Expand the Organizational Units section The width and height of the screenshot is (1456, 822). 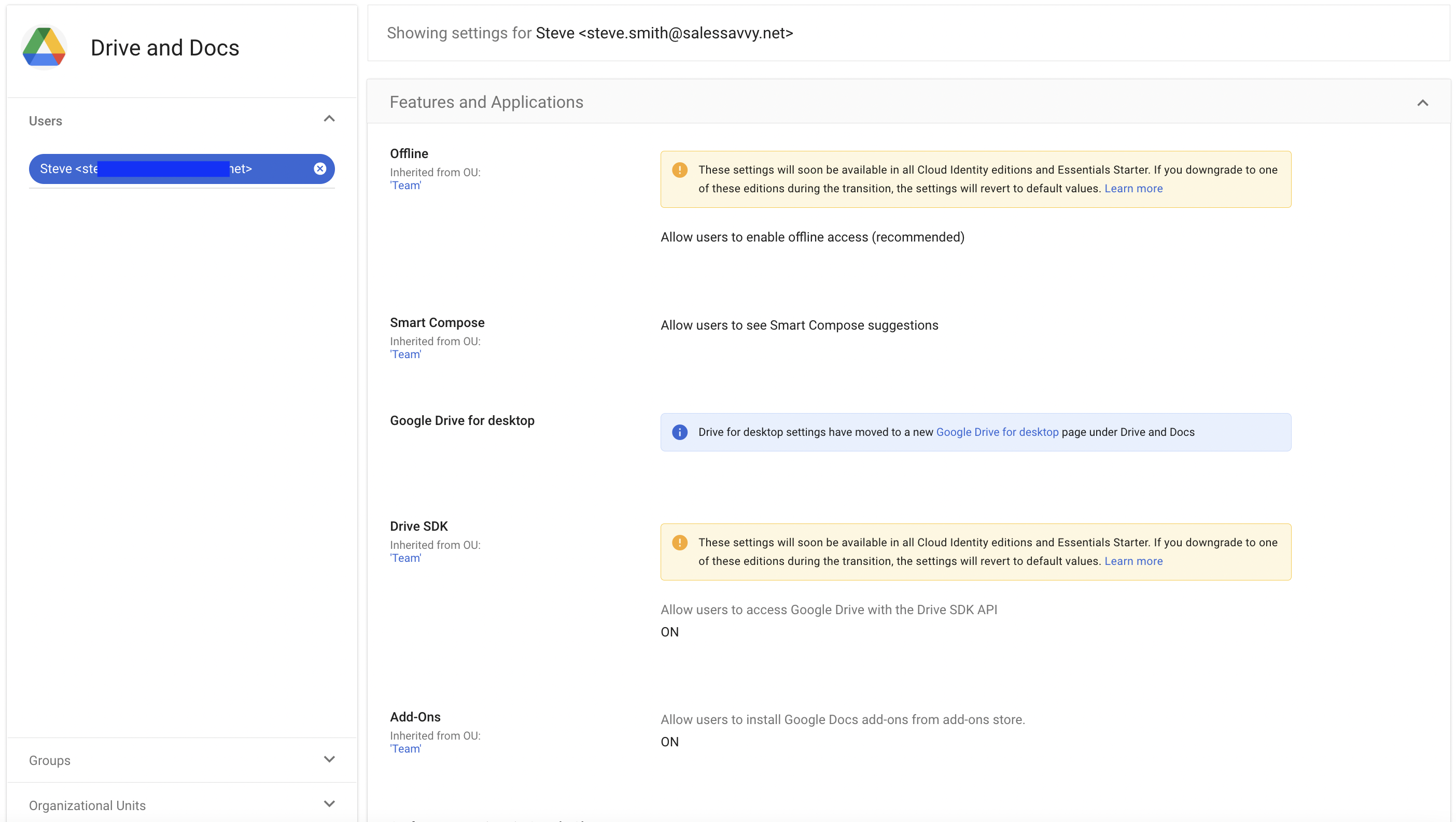329,804
